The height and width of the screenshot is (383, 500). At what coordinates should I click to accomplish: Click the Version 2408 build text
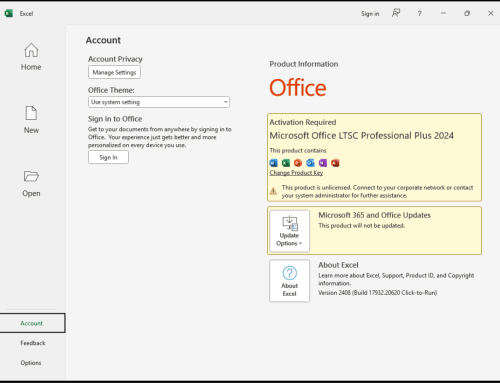[377, 293]
